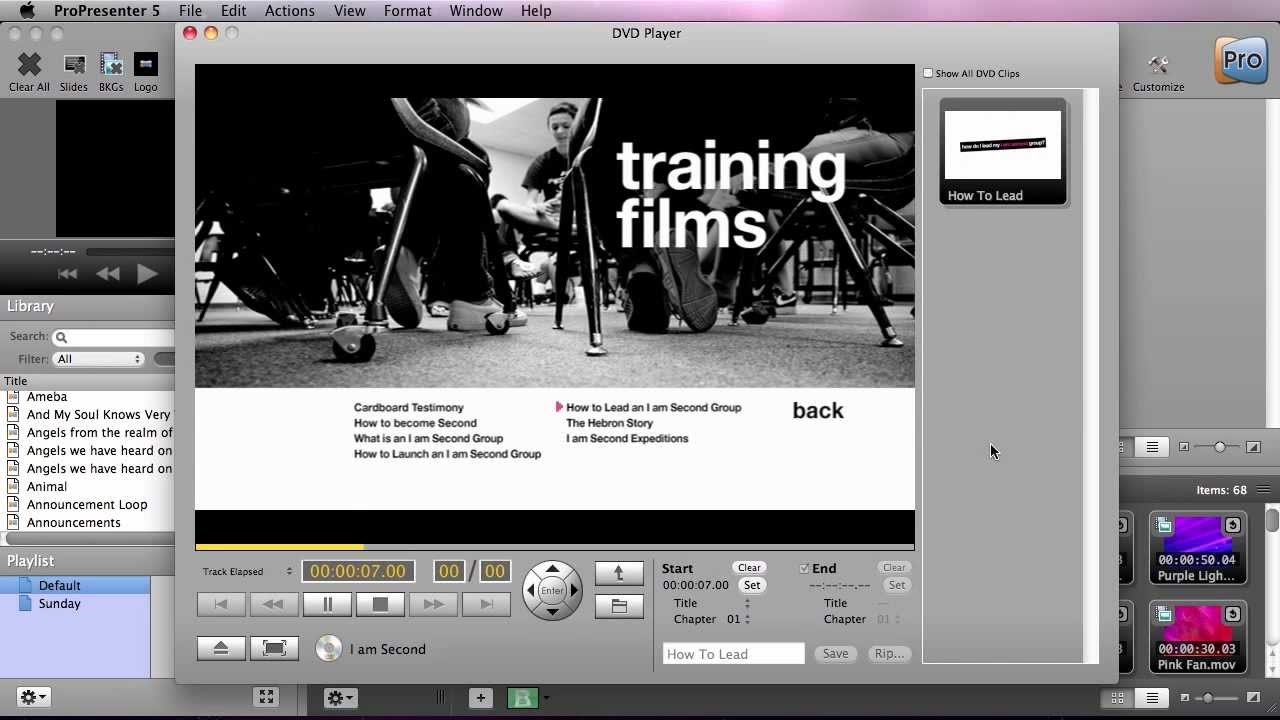Open the File menu
Viewport: 1280px width, 720px height.
190,11
